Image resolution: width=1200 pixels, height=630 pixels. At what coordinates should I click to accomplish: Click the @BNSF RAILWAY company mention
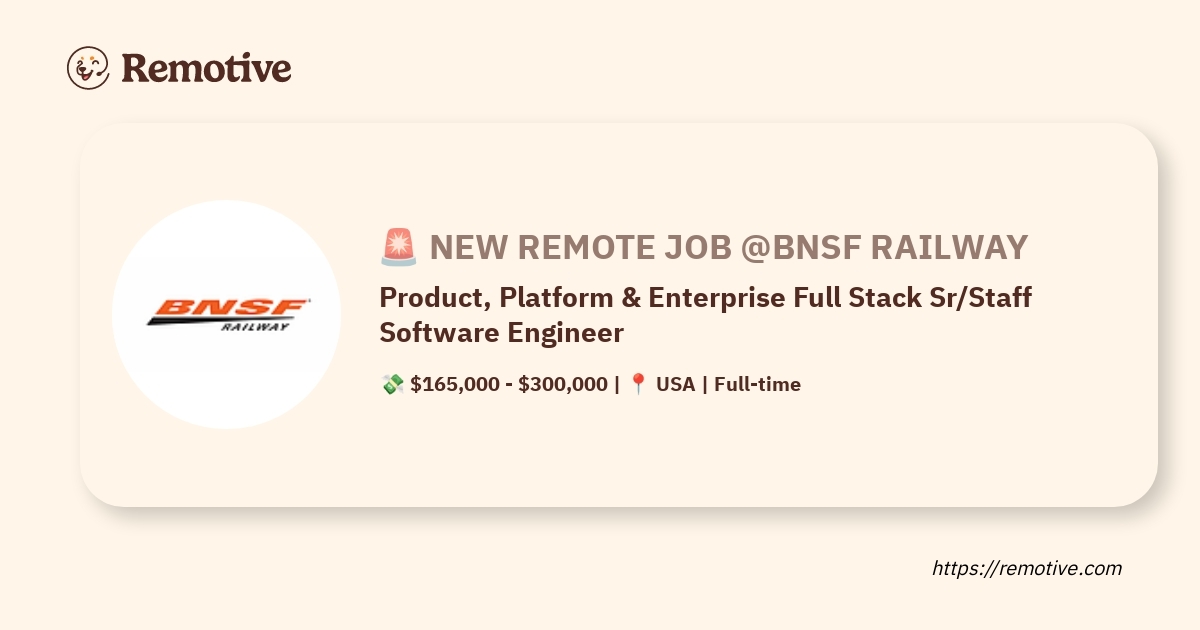[884, 247]
